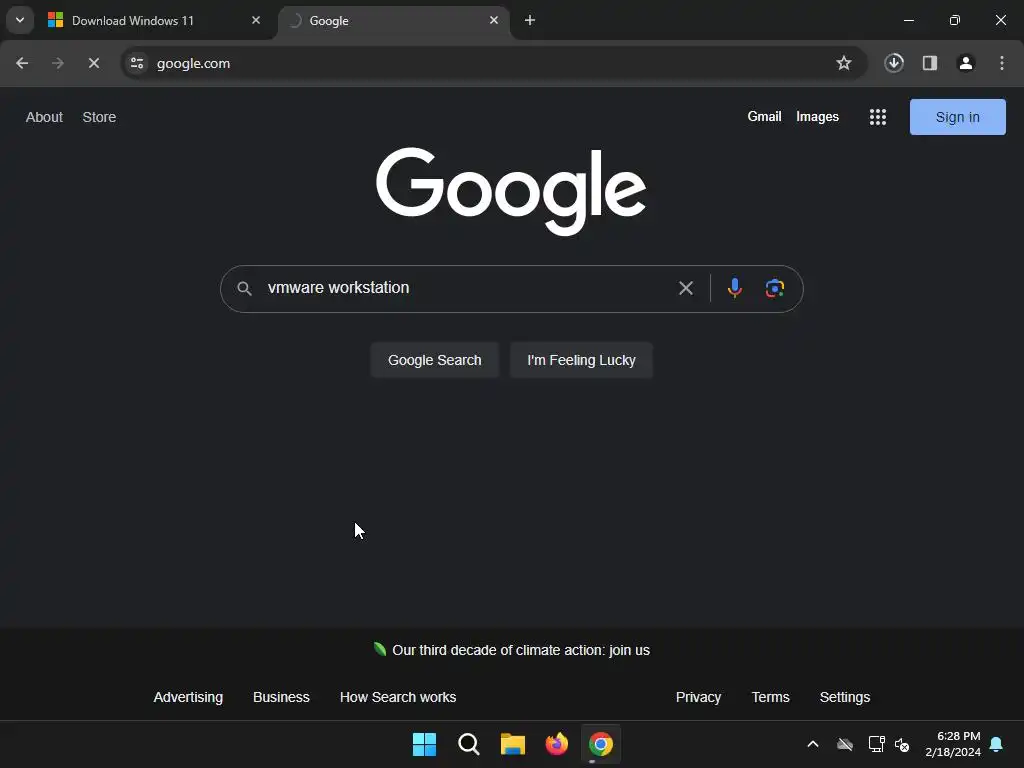Viewport: 1024px width, 768px height.
Task: Switch to Download Windows 11 tab
Action: point(155,20)
